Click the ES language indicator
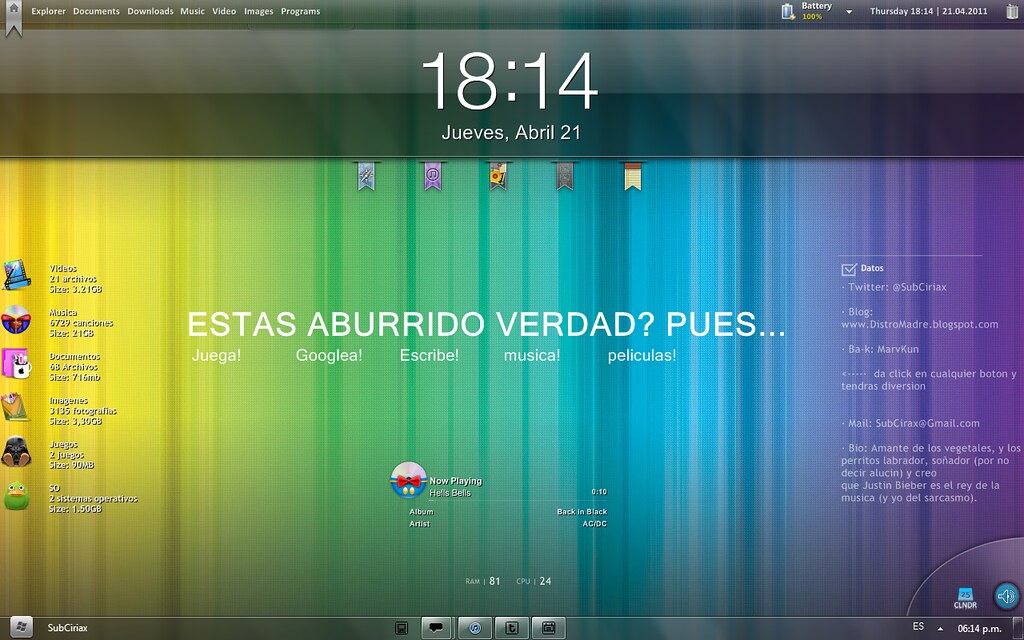Viewport: 1024px width, 640px height. pos(918,626)
